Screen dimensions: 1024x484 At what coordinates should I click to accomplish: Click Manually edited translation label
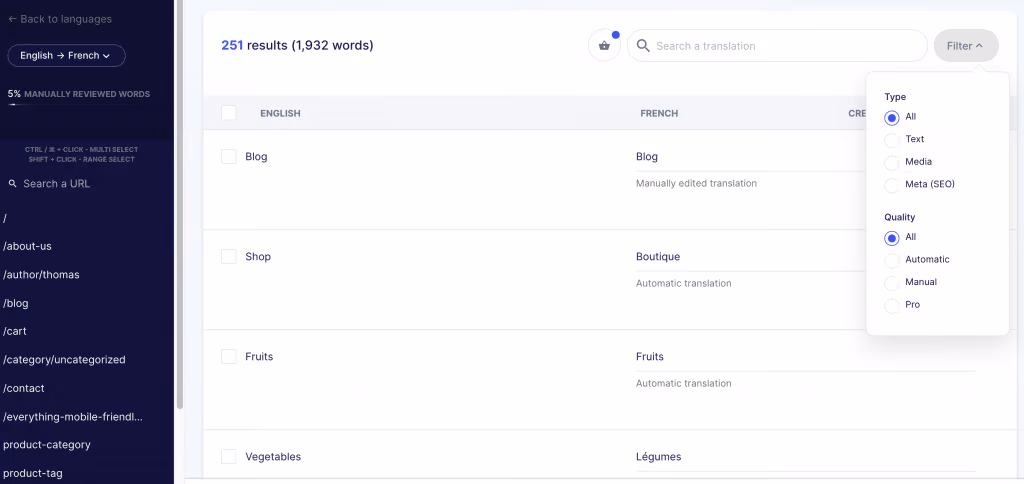(696, 184)
